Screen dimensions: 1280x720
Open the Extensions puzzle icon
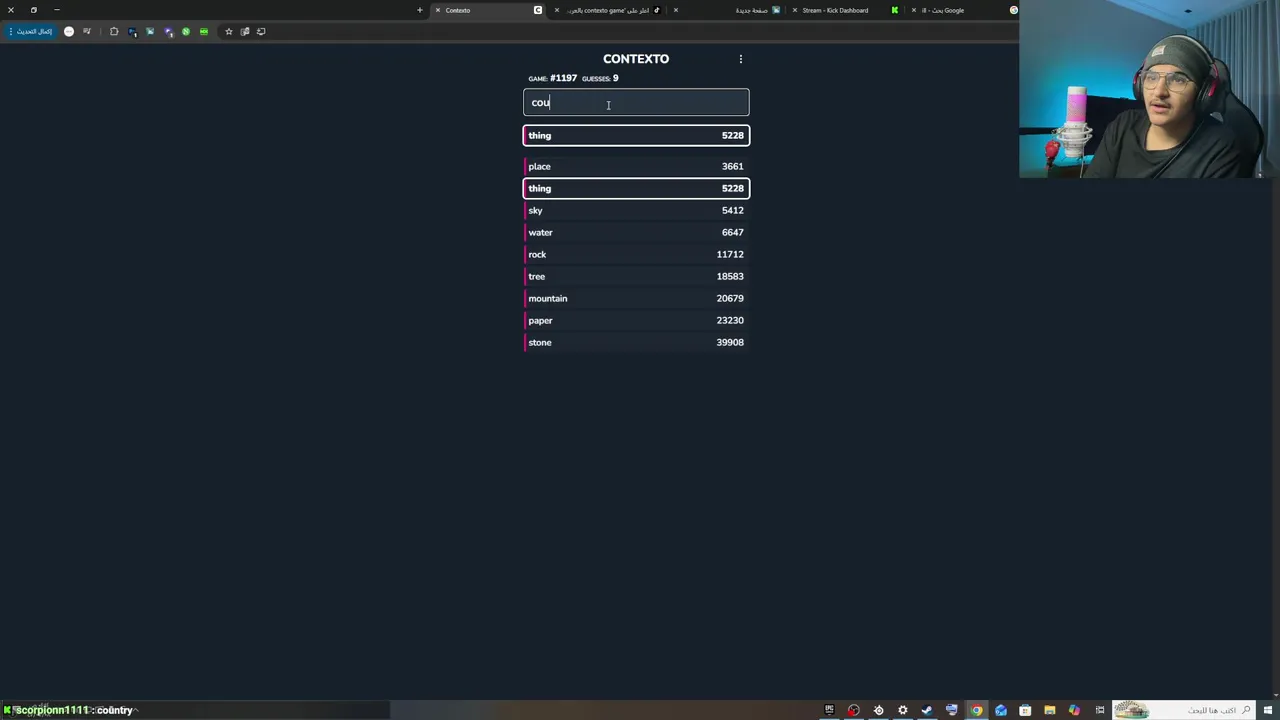114,31
